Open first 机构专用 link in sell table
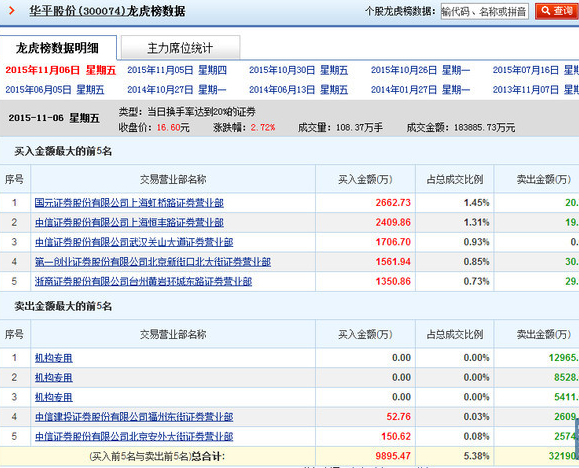 (54, 358)
